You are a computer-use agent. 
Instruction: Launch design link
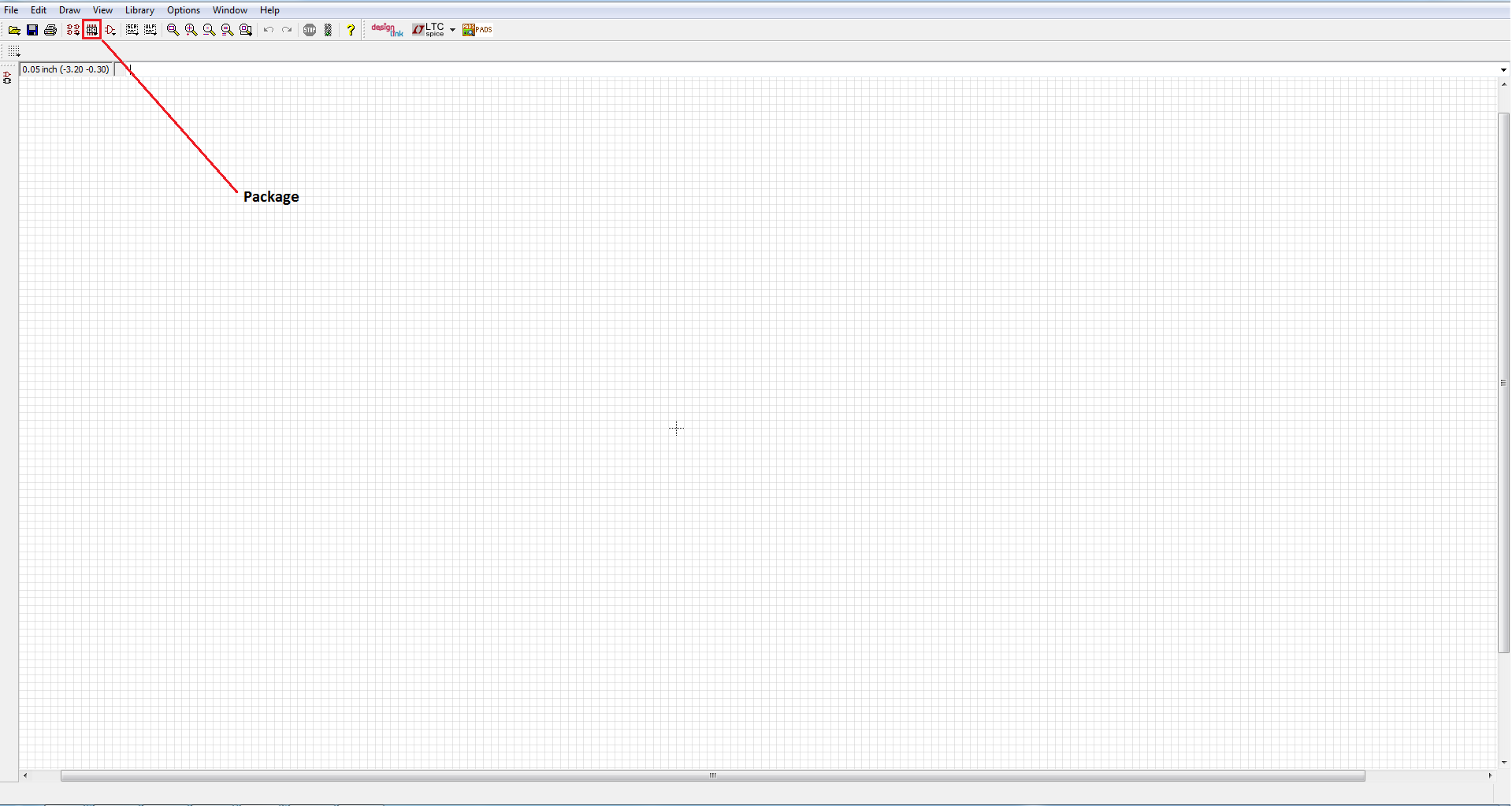[x=385, y=30]
